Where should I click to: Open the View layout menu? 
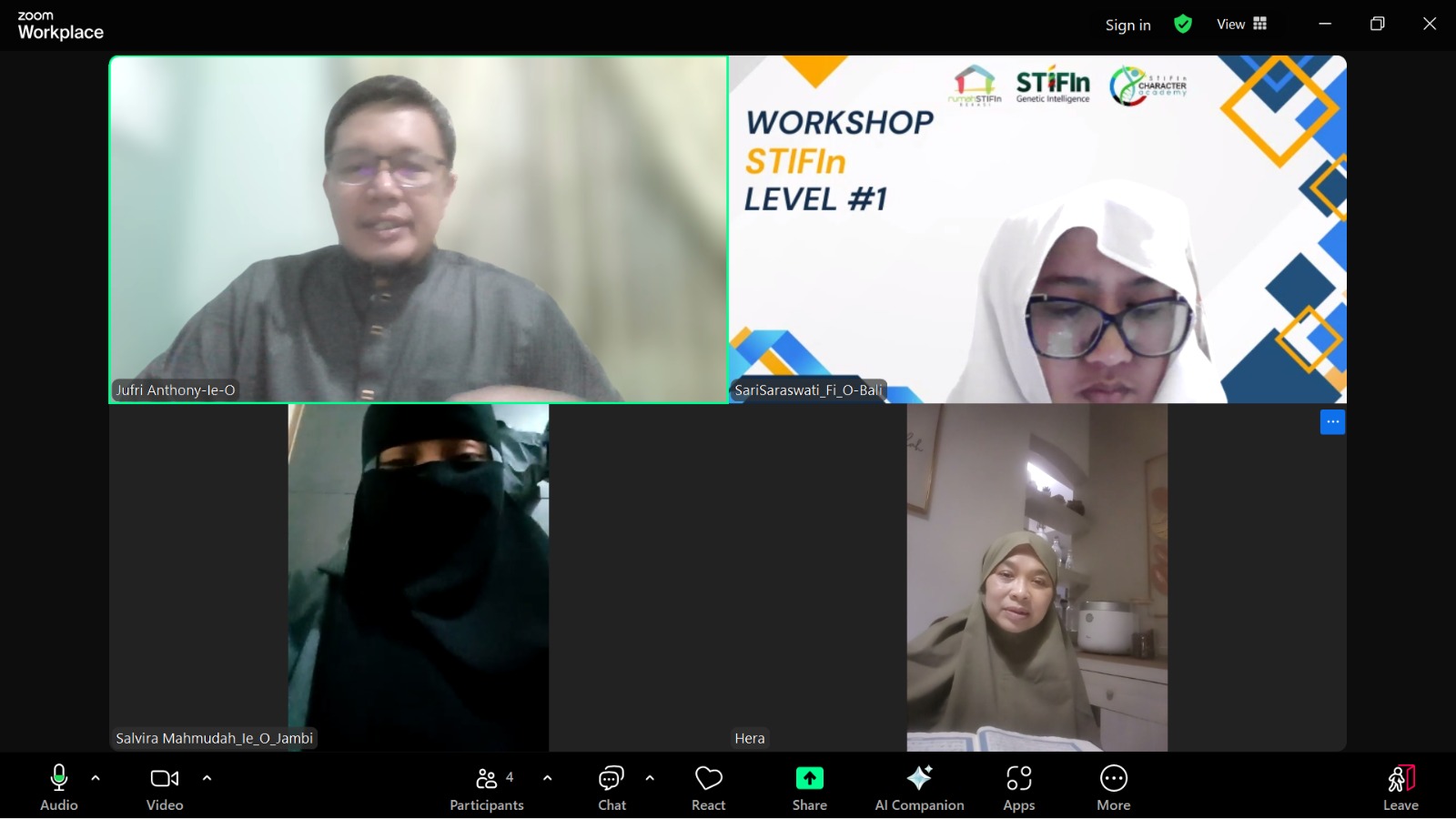point(1242,25)
